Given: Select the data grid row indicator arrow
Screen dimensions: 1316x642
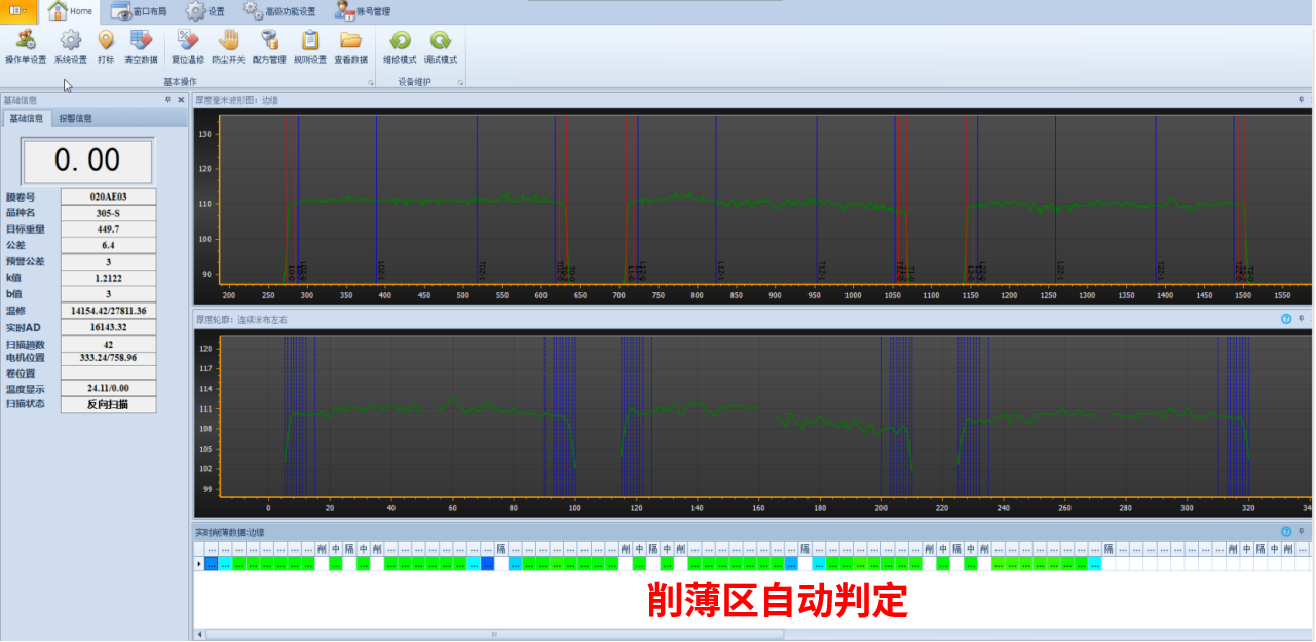Looking at the screenshot, I should click(198, 565).
